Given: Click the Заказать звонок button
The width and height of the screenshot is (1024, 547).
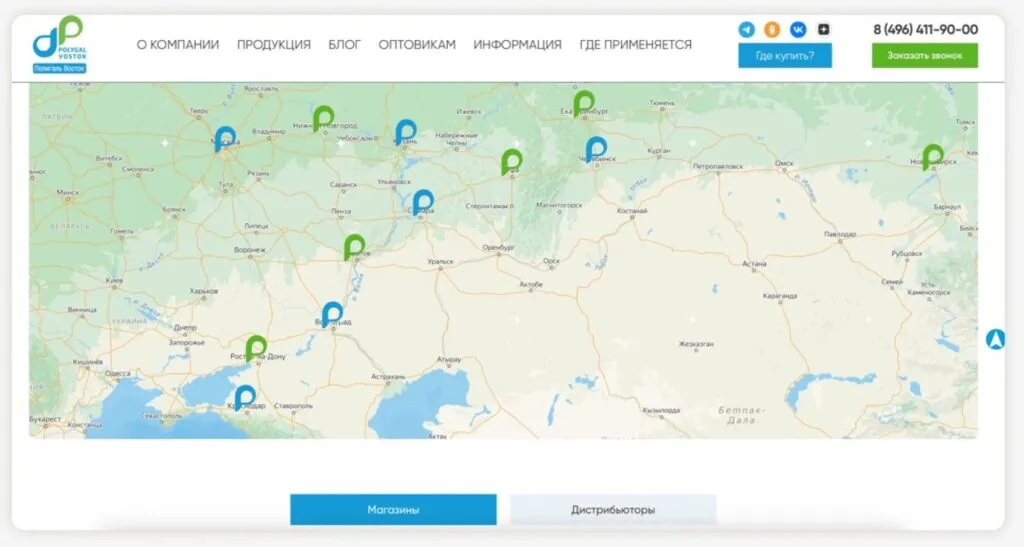Looking at the screenshot, I should [x=925, y=55].
